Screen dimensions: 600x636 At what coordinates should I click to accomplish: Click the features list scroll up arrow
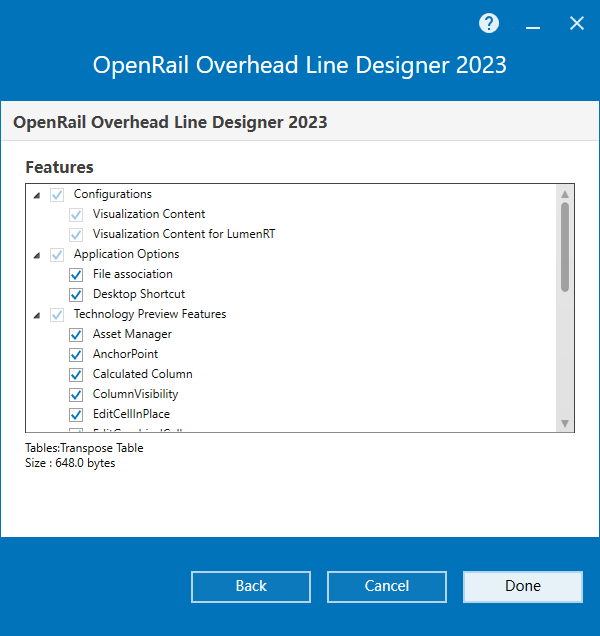click(x=565, y=194)
